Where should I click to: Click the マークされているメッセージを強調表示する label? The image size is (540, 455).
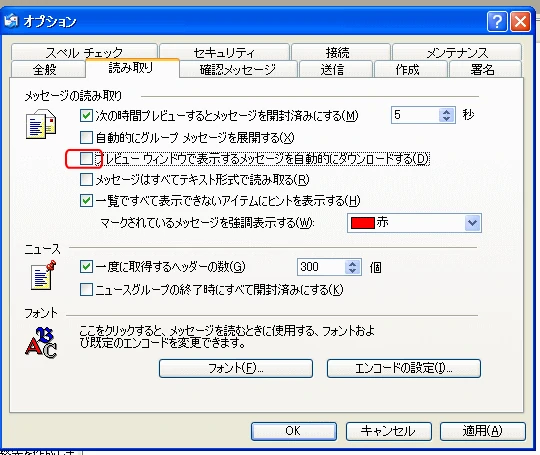[x=207, y=223]
